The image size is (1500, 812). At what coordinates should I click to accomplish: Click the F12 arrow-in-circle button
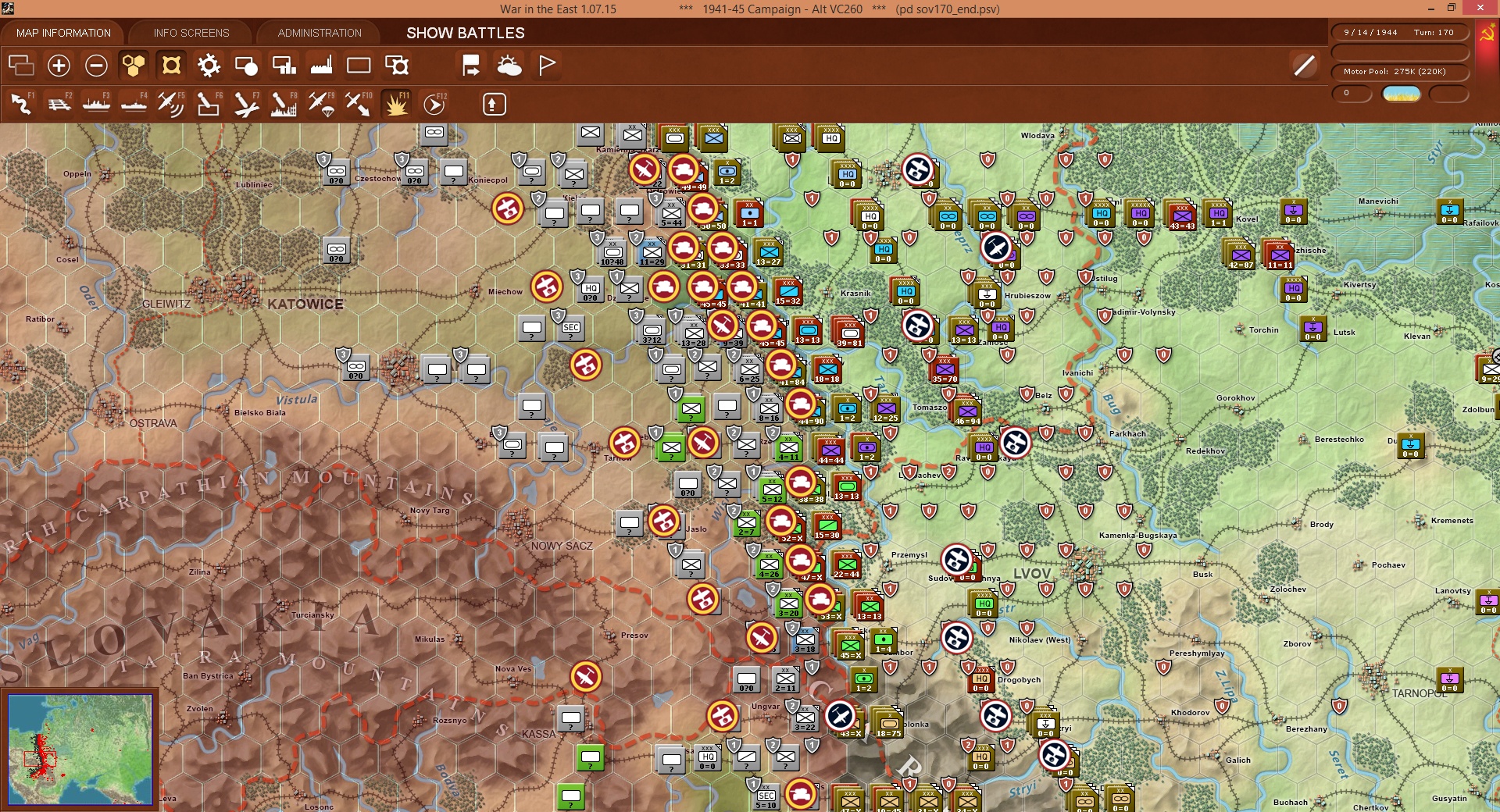[434, 104]
